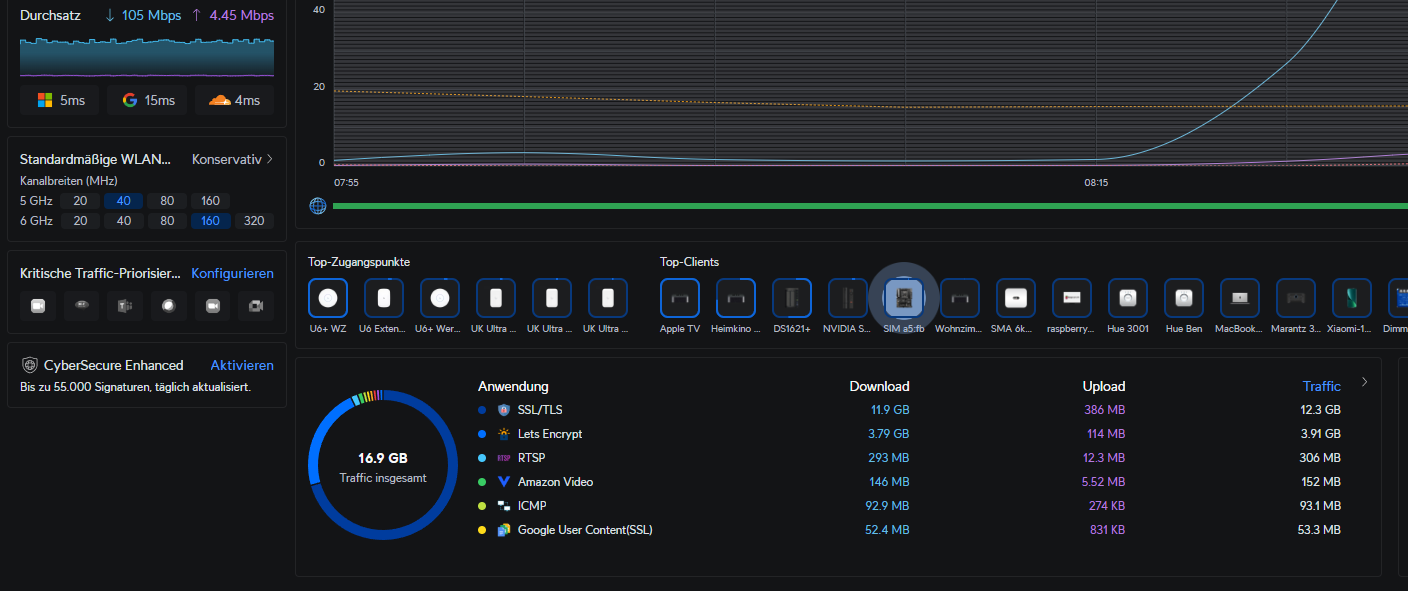
Task: Set 6 GHz channel width to 320
Action: [x=254, y=221]
